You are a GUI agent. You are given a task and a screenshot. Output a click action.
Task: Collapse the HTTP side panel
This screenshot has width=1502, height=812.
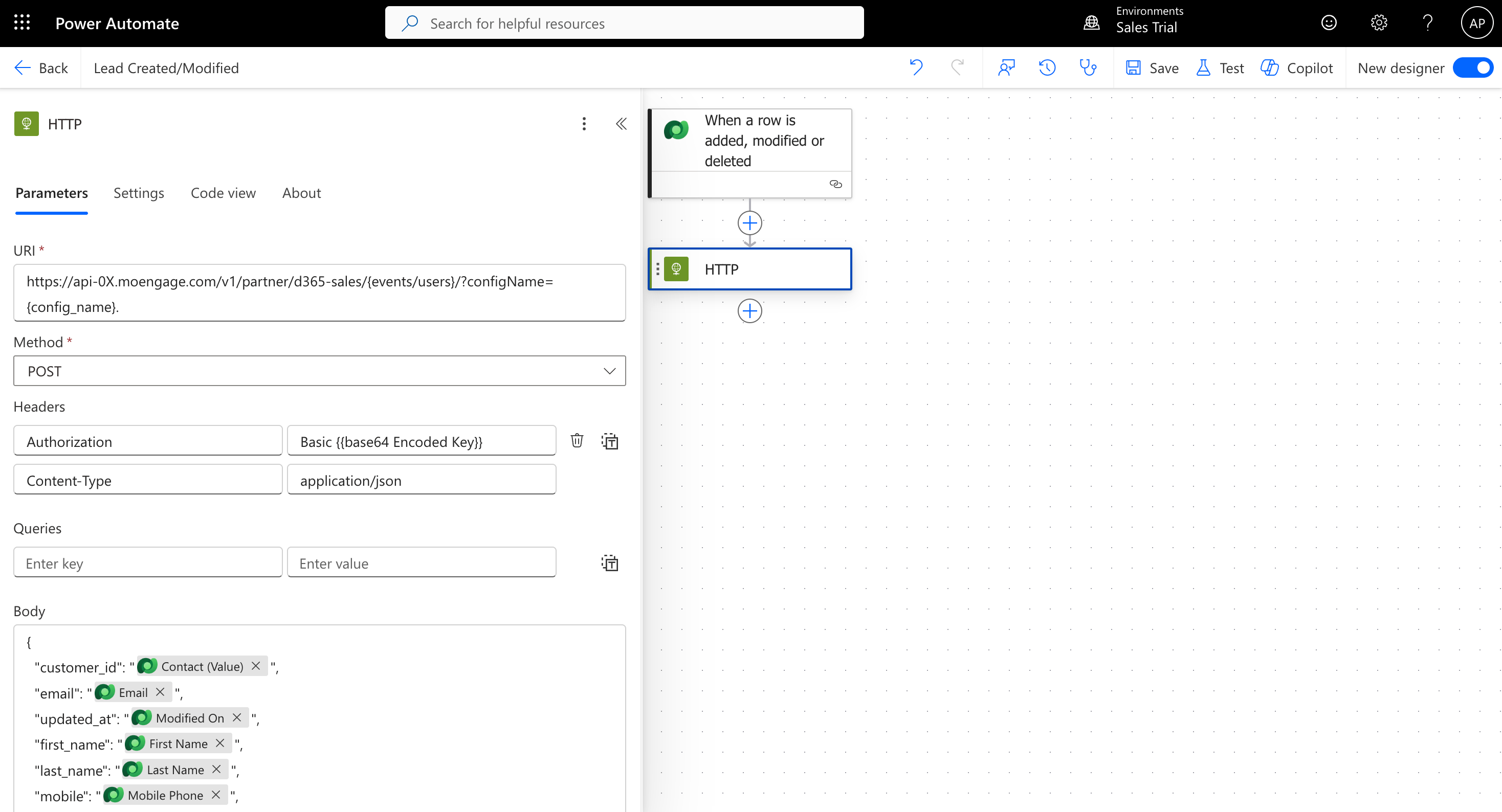tap(622, 124)
